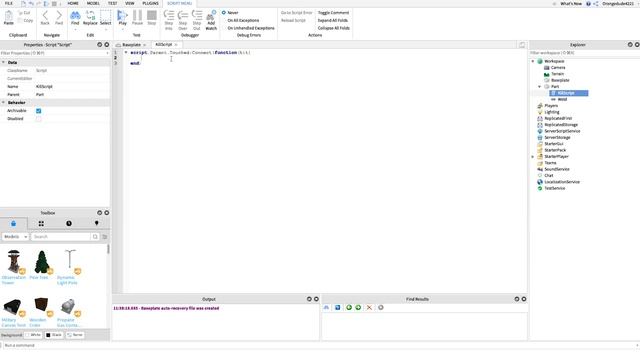
Task: Open the Play dropdown arrow
Action: (x=122, y=30)
